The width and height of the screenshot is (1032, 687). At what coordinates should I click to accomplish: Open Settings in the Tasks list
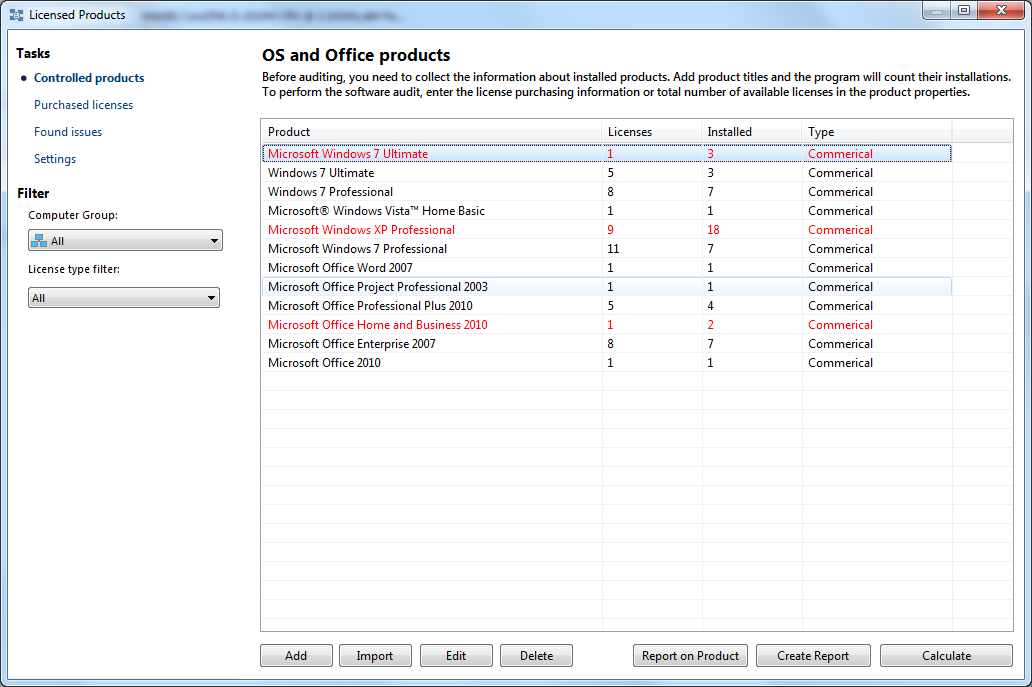(55, 159)
